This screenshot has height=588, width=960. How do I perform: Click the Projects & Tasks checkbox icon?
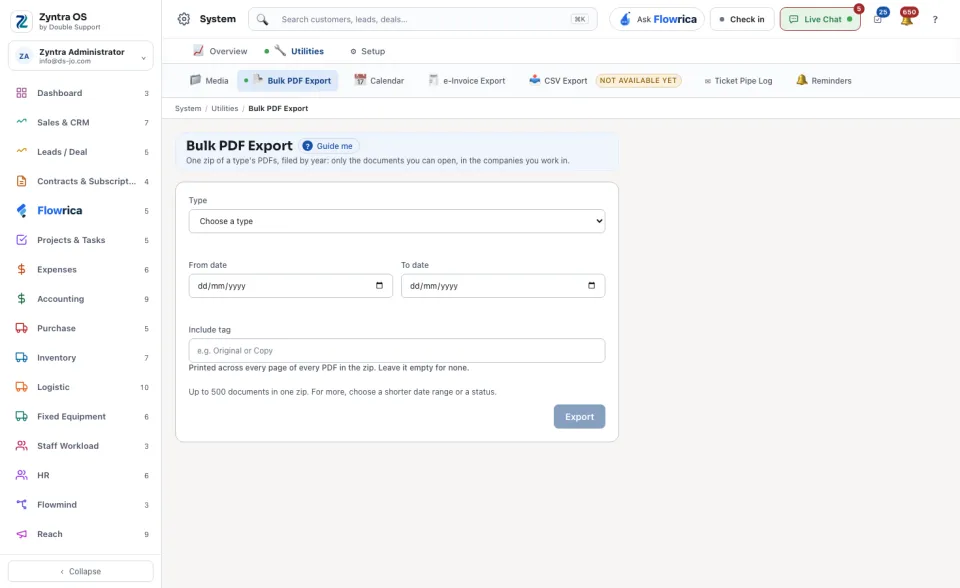[x=21, y=240]
